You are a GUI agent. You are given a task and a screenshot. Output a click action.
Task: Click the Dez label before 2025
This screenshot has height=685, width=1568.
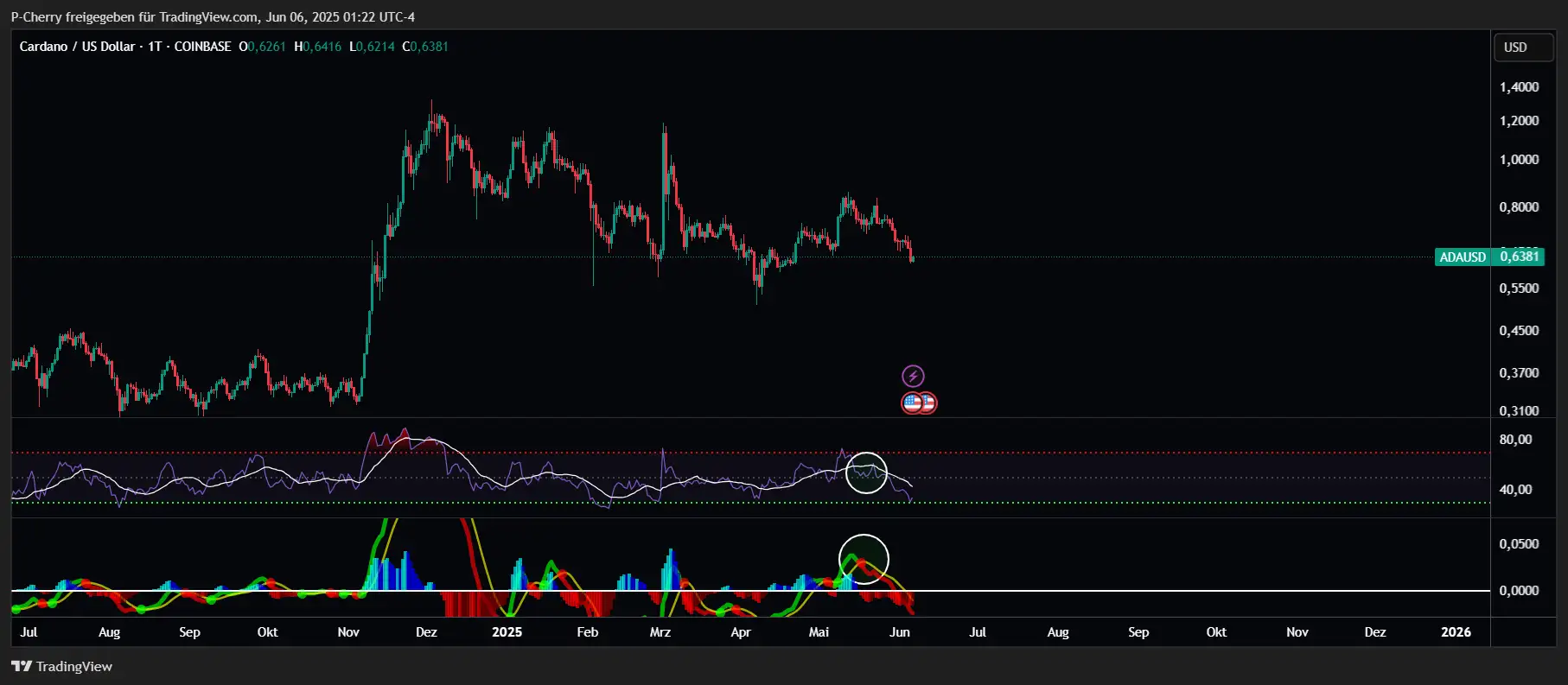tap(426, 632)
